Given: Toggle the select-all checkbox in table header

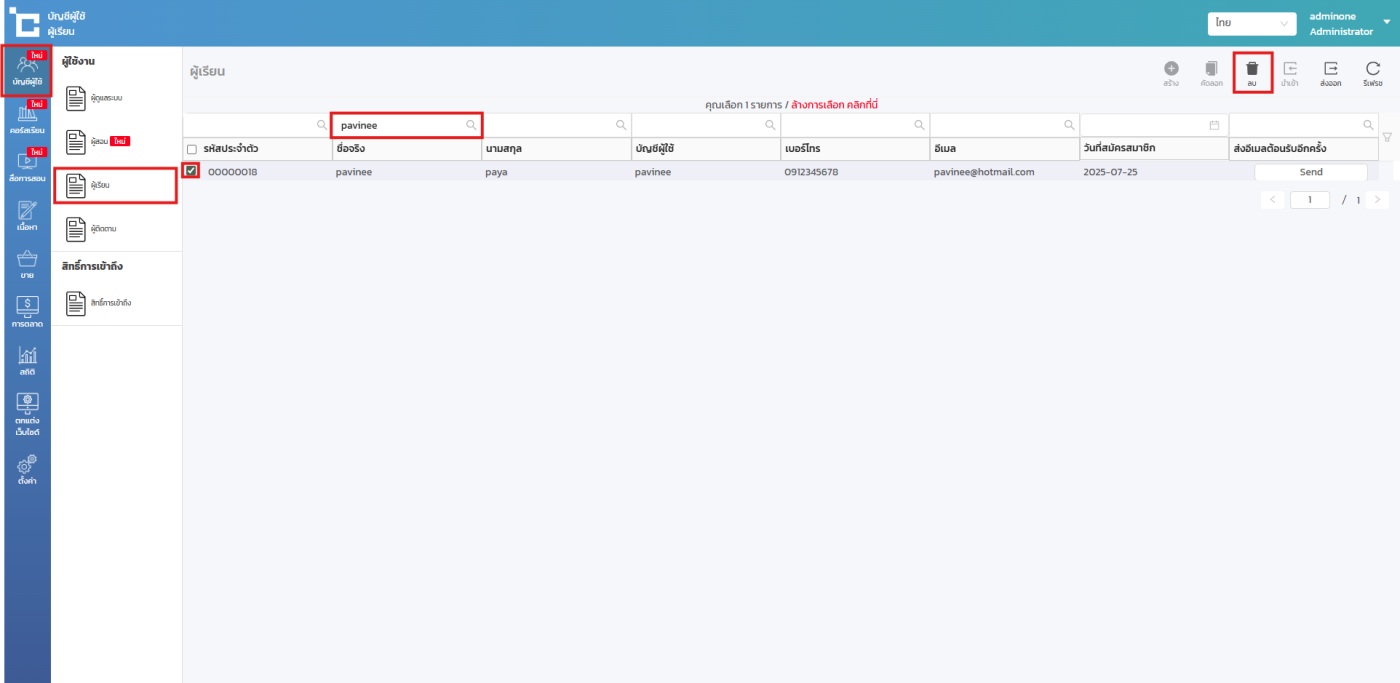Looking at the screenshot, I should coord(192,149).
